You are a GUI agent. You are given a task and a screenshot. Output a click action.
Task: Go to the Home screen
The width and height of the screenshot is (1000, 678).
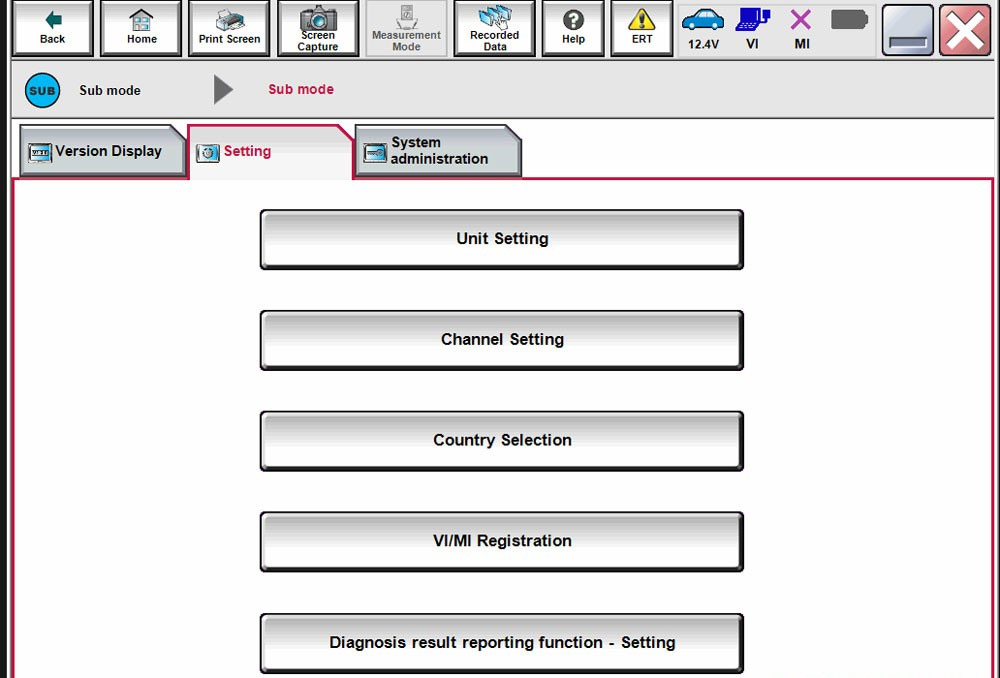pos(140,27)
